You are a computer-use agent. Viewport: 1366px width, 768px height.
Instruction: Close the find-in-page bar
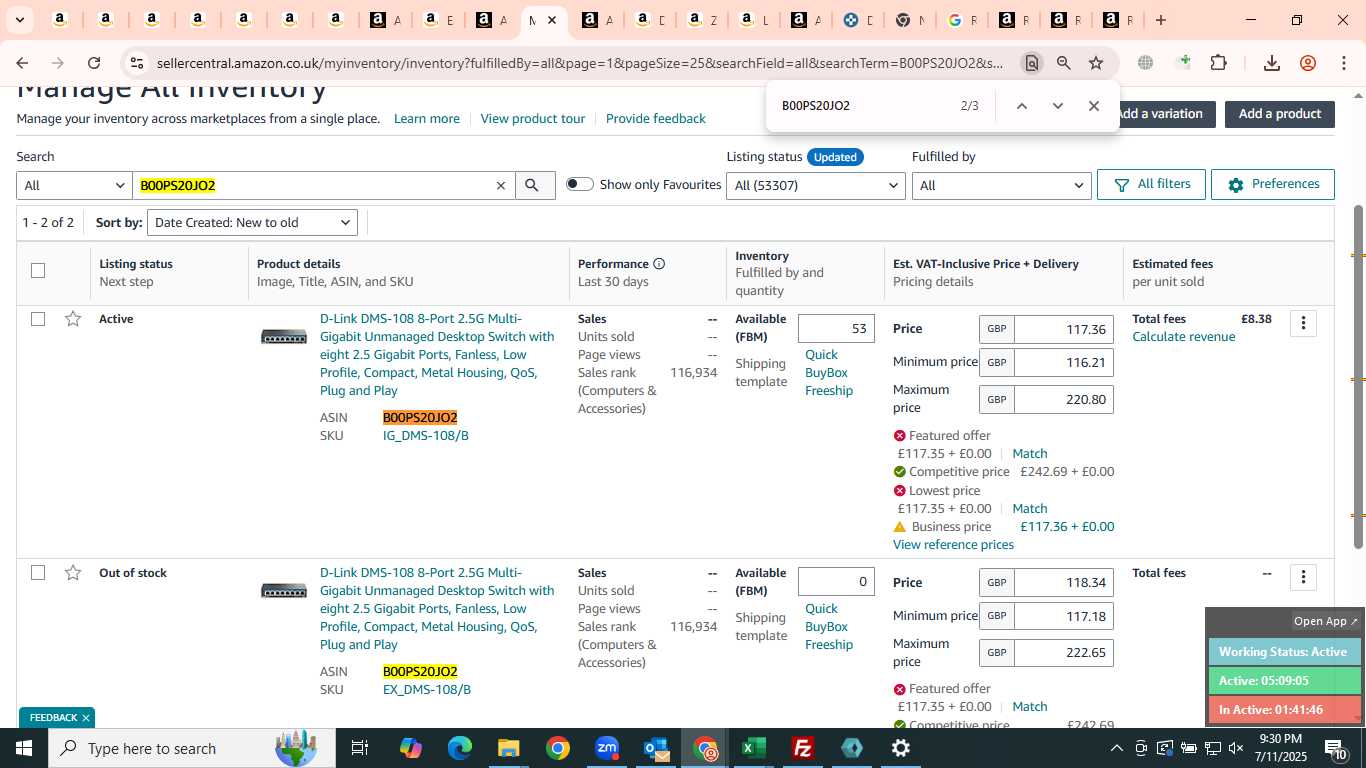[x=1093, y=106]
